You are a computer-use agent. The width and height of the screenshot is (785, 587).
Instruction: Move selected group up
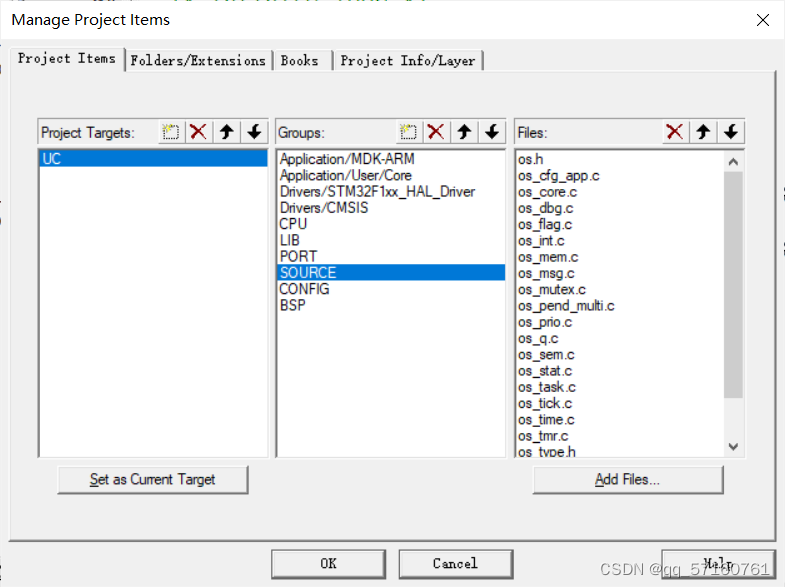(464, 132)
